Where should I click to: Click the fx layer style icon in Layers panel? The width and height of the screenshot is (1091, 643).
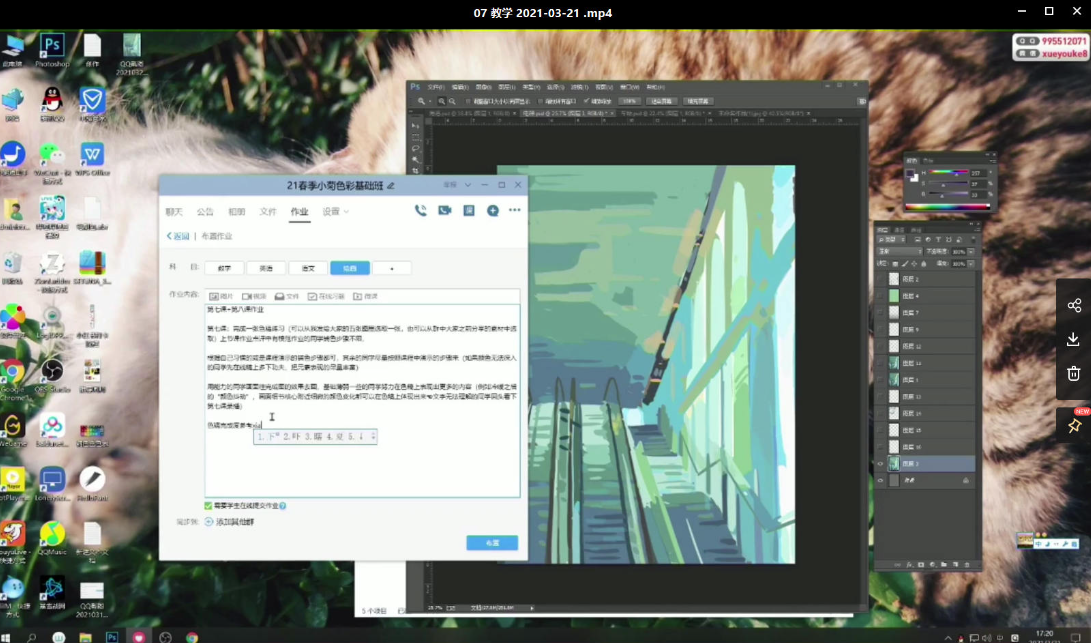[909, 565]
